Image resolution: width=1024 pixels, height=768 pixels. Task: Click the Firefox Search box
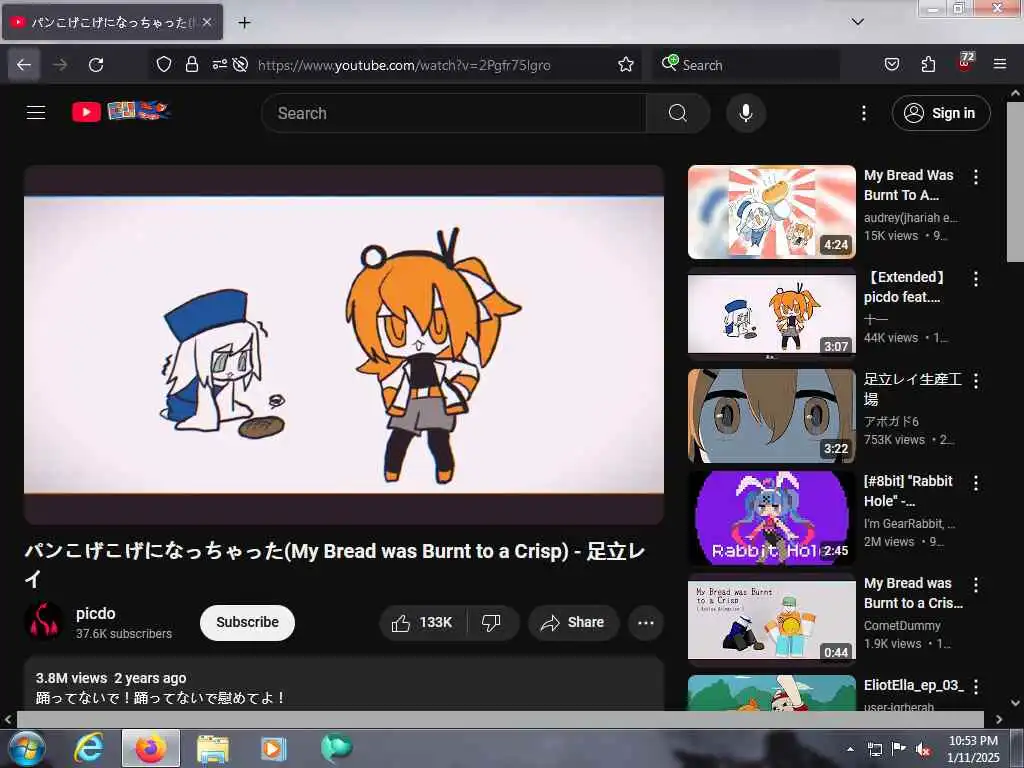click(x=746, y=65)
